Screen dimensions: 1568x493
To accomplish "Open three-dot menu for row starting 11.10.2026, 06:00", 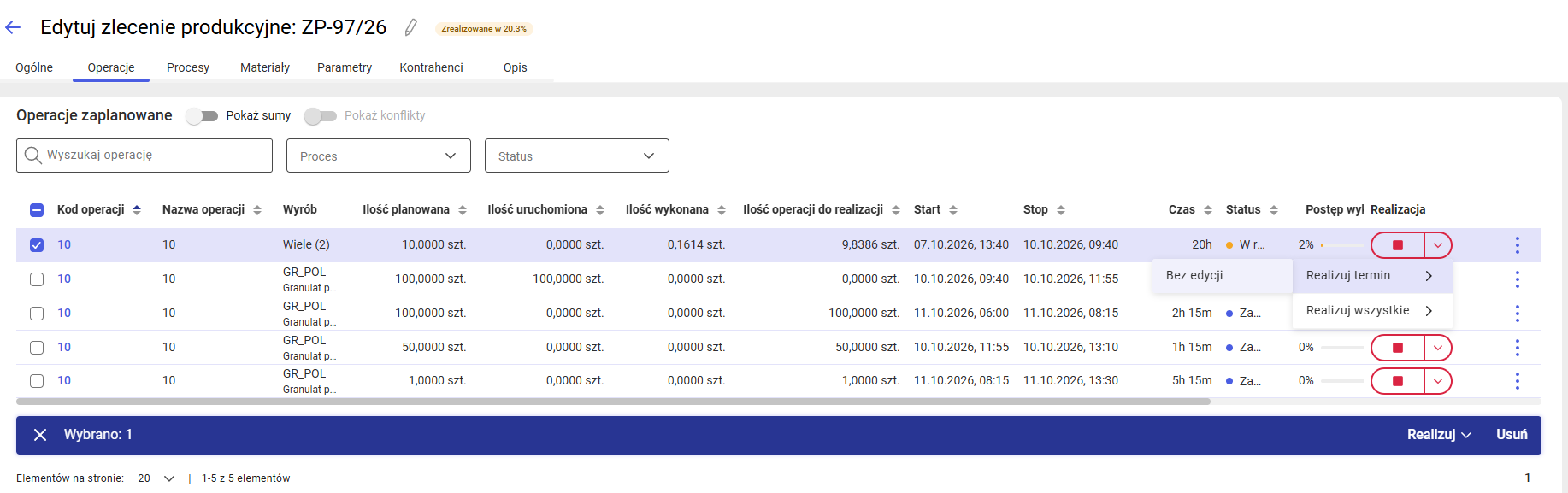I will tap(1518, 314).
